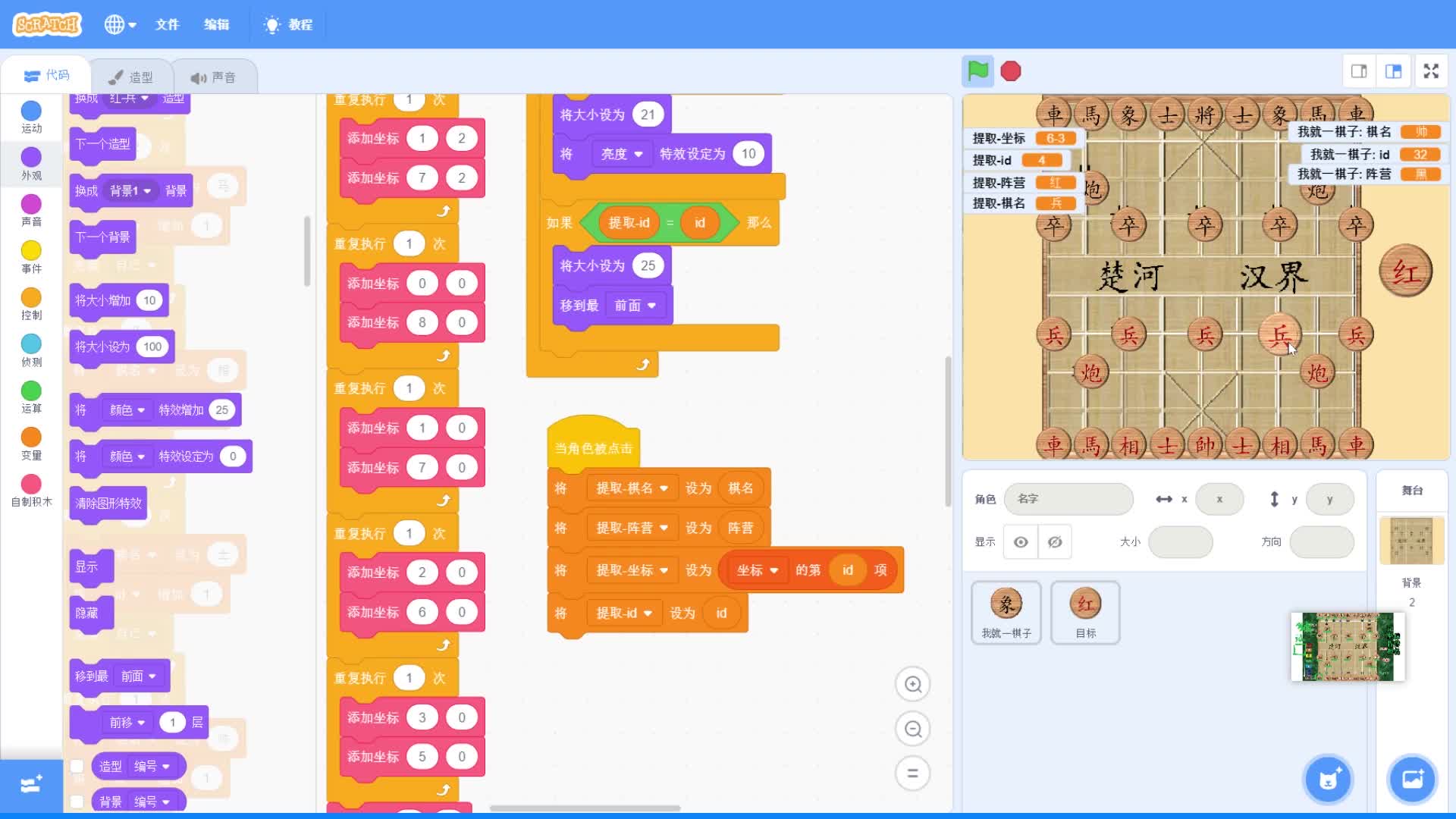Open 颜色 dropdown in 特效增加 block
This screenshot has height=819, width=1456.
[127, 410]
